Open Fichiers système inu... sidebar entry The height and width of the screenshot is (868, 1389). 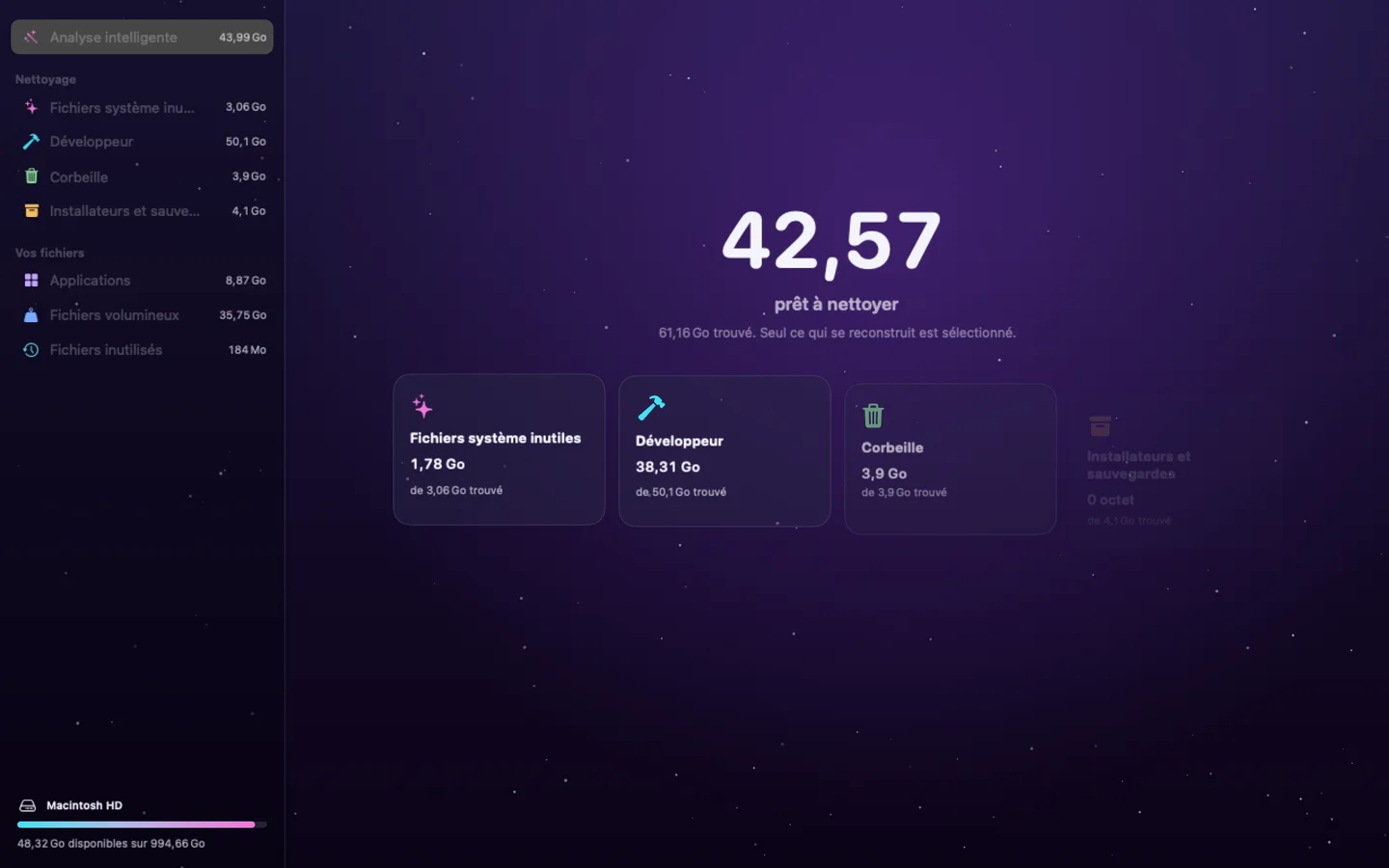[142, 107]
